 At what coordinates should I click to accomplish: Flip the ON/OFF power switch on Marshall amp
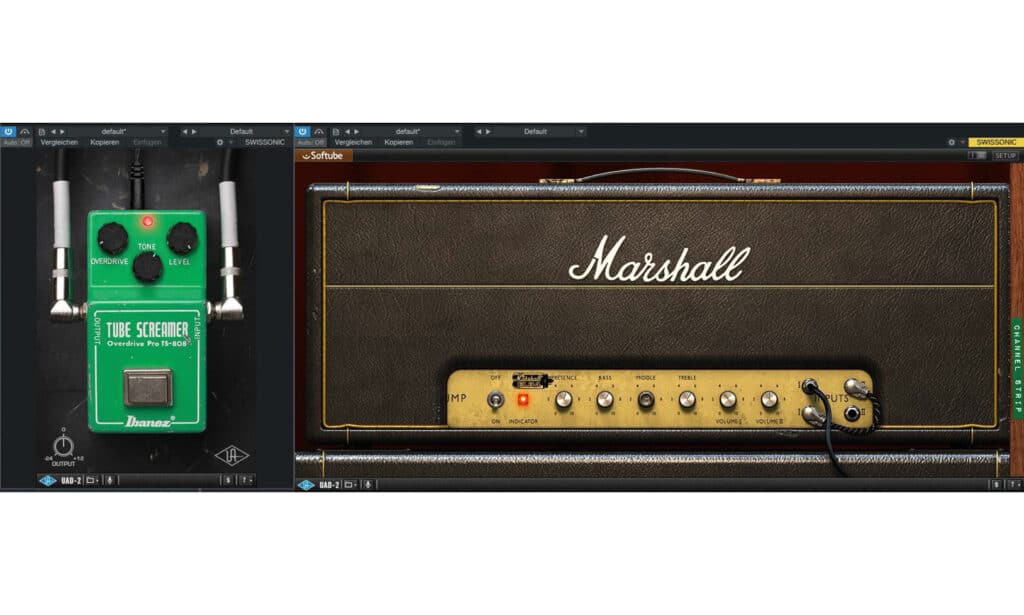click(496, 400)
